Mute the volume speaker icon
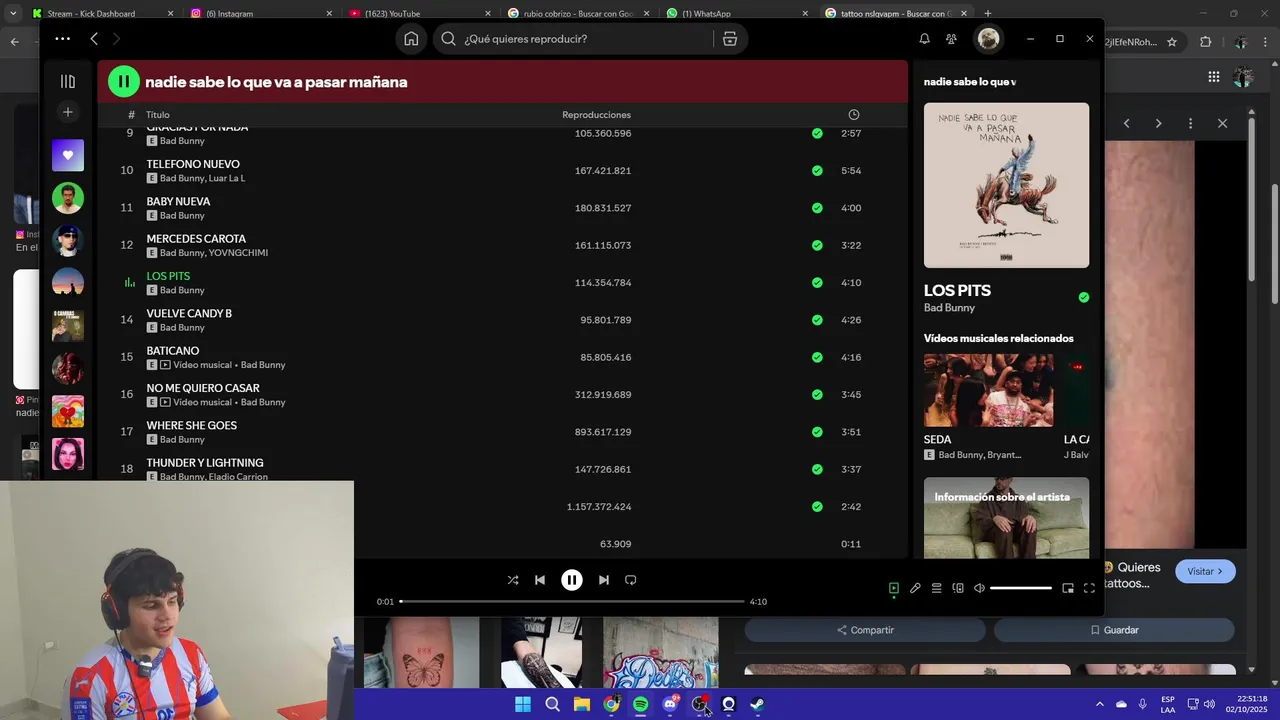The image size is (1280, 720). coord(979,588)
